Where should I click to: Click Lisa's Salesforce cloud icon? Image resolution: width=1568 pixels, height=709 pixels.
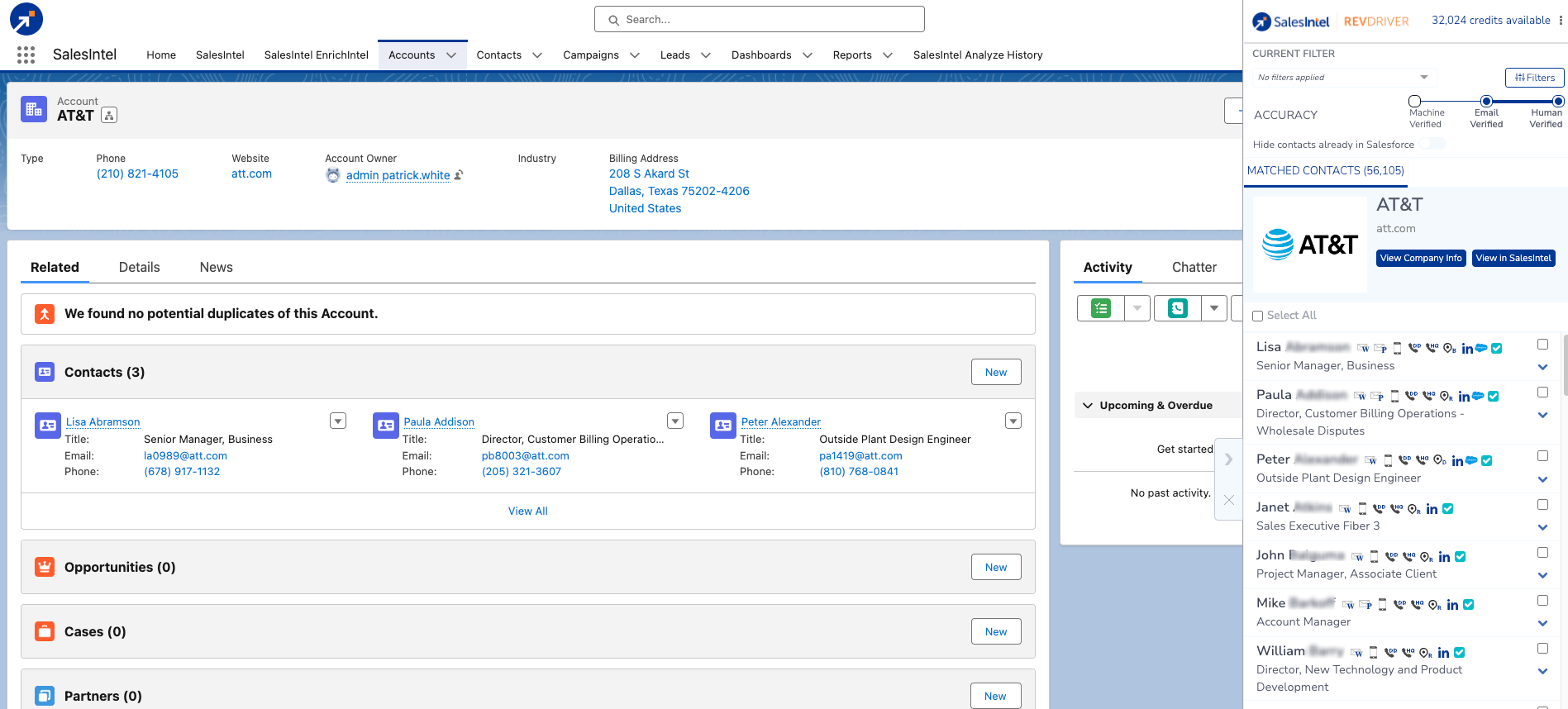tap(1481, 348)
